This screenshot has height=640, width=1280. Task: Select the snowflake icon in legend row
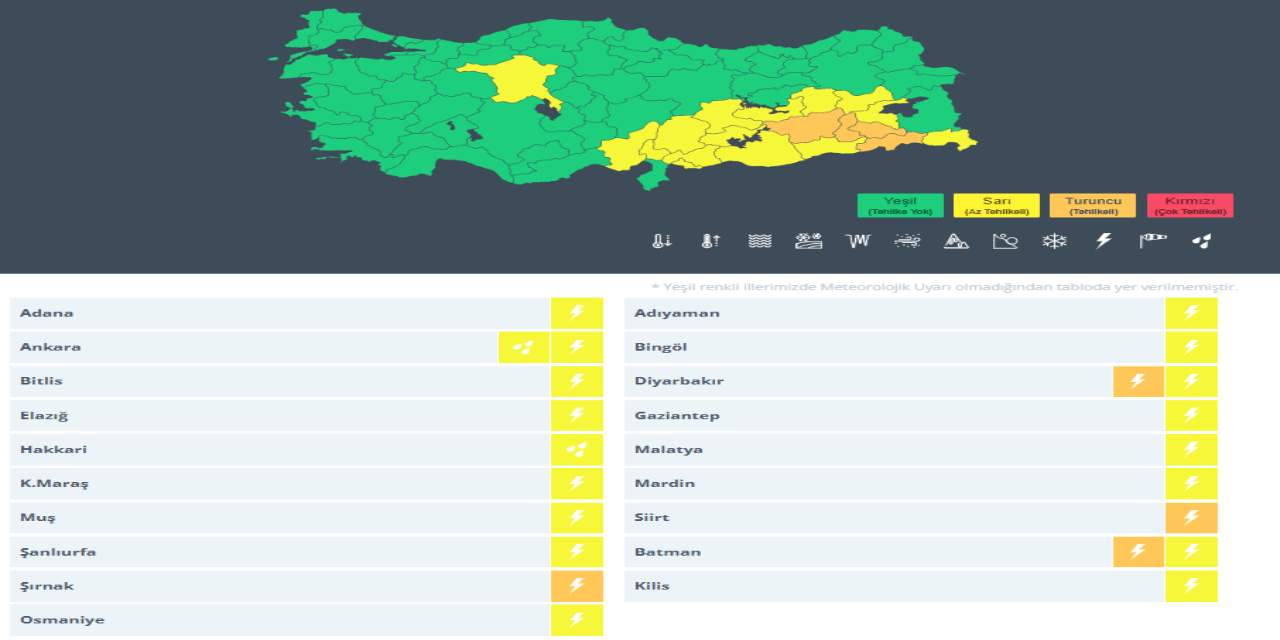click(x=1054, y=241)
